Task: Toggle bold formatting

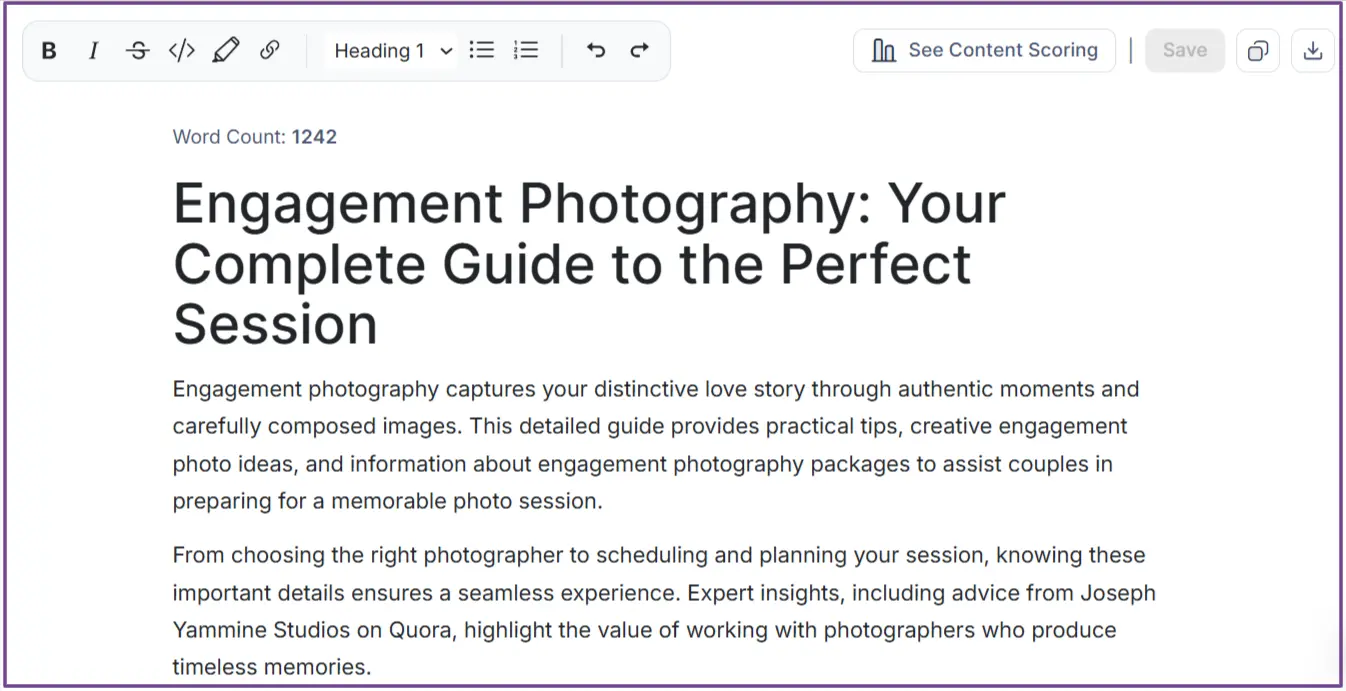Action: (x=48, y=50)
